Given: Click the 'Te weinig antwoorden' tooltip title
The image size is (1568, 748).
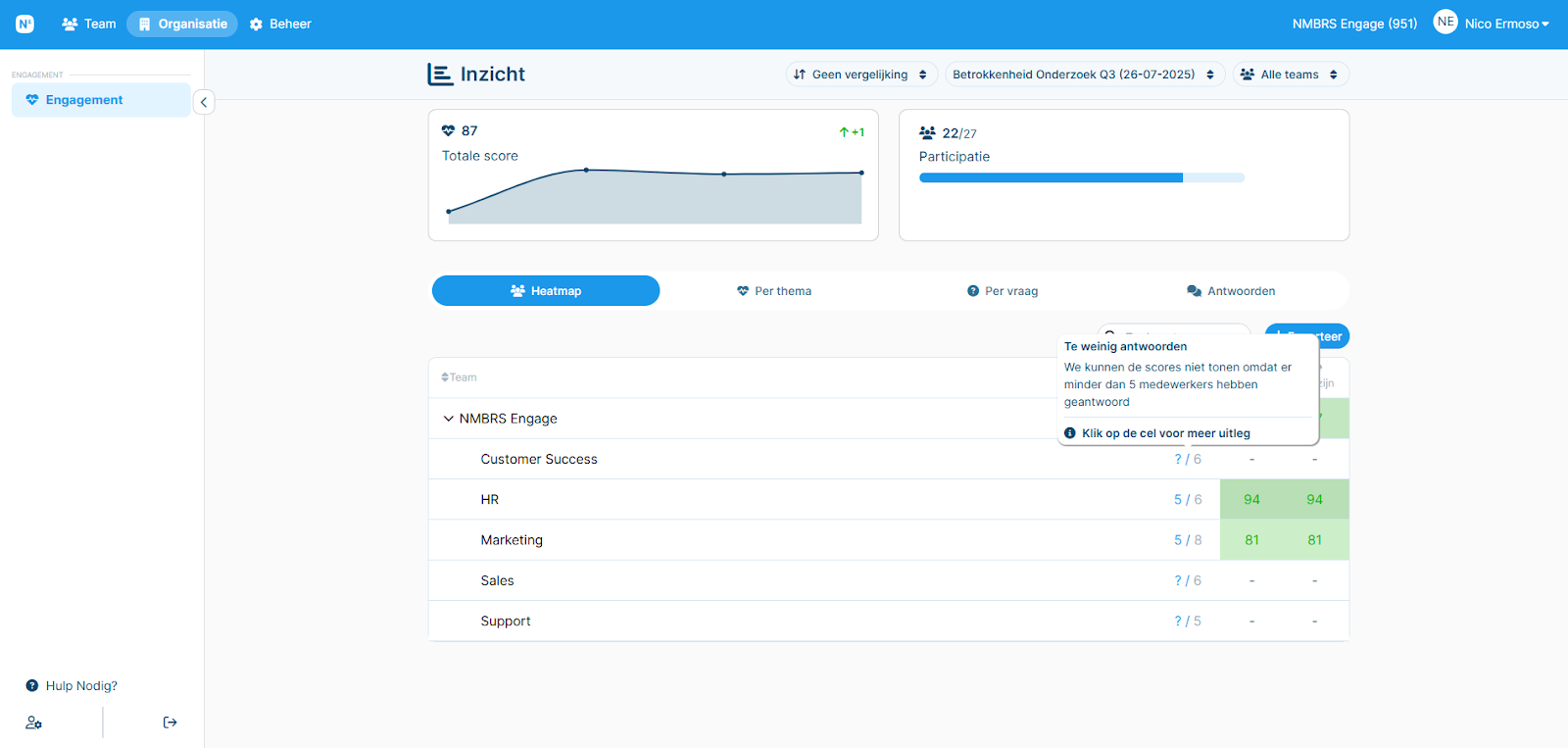Looking at the screenshot, I should (1125, 346).
